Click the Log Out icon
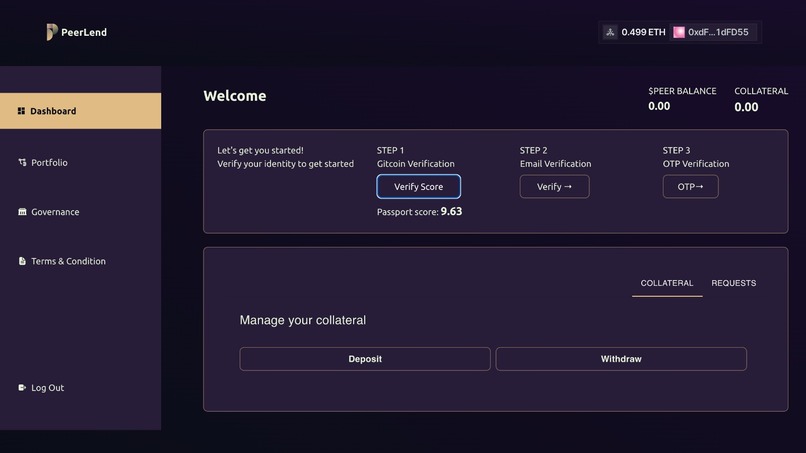 tap(22, 388)
